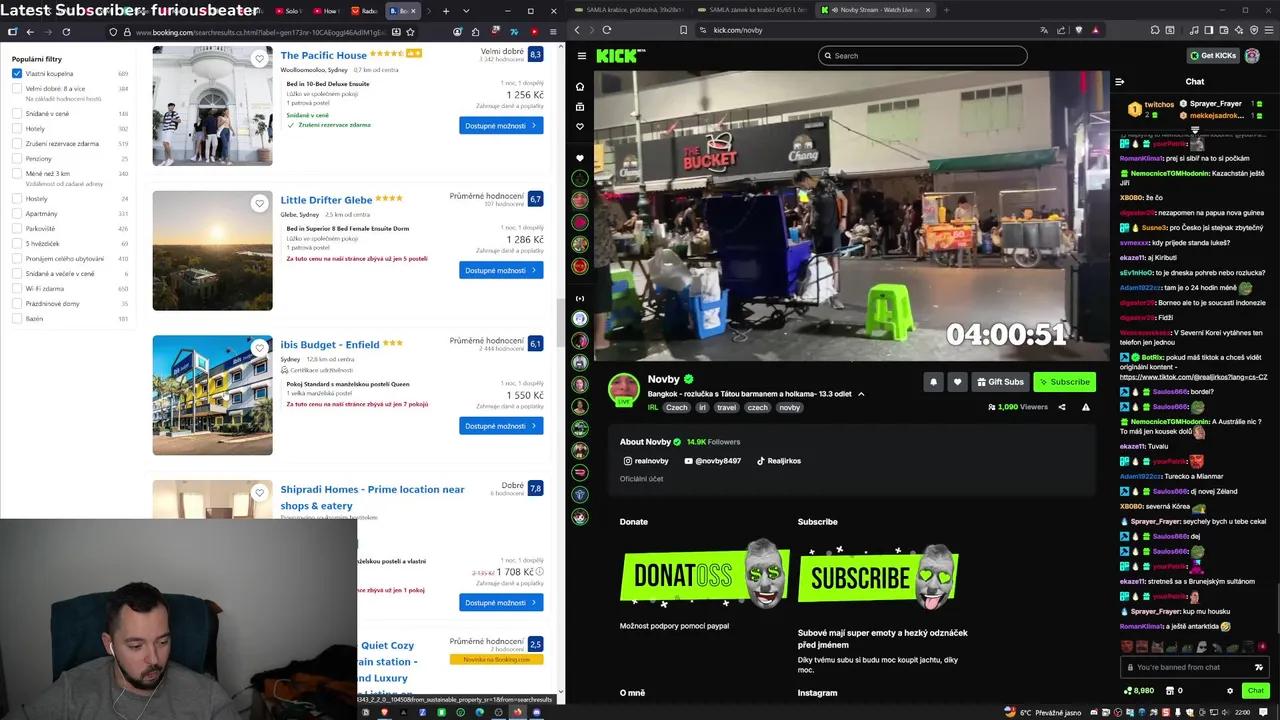Reload the kick.com page

(607, 30)
